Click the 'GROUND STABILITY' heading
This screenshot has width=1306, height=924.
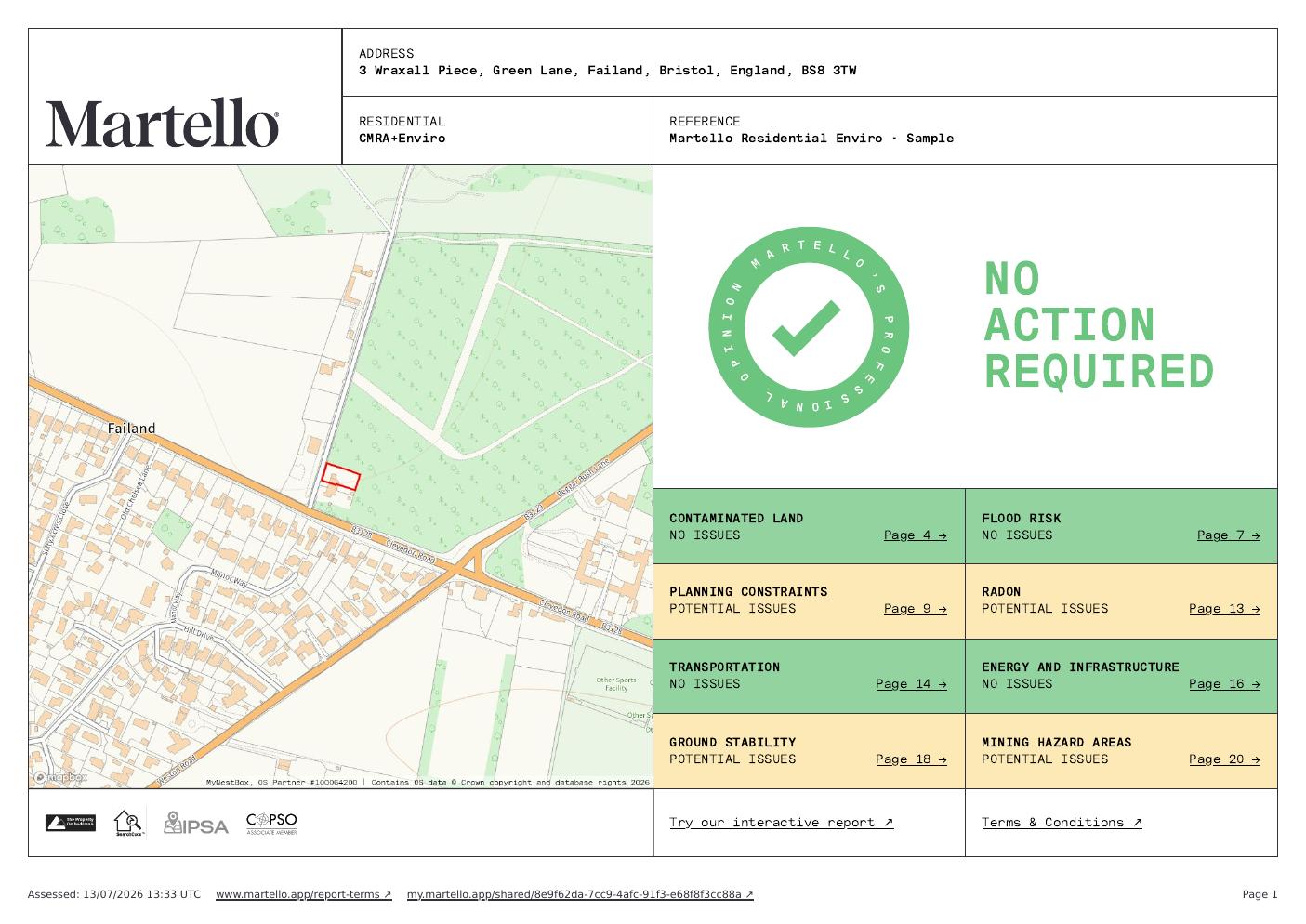click(732, 742)
